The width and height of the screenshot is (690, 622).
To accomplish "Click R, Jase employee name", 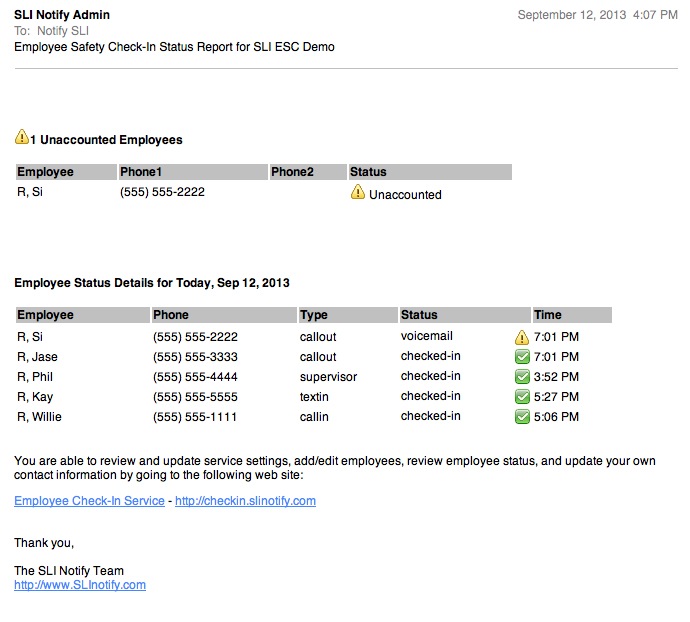I will [x=37, y=357].
